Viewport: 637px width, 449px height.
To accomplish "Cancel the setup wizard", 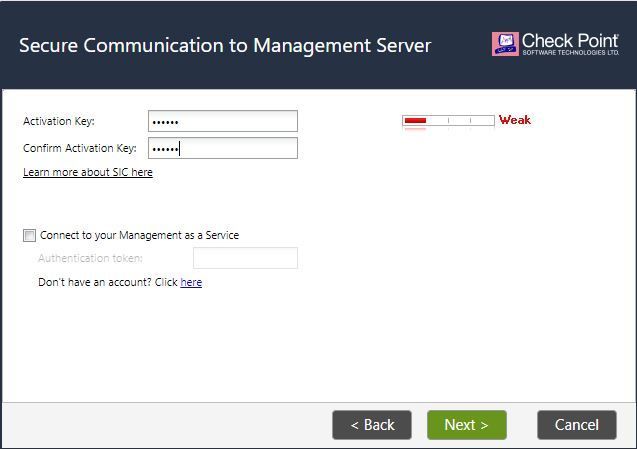I will pyautogui.click(x=576, y=425).
